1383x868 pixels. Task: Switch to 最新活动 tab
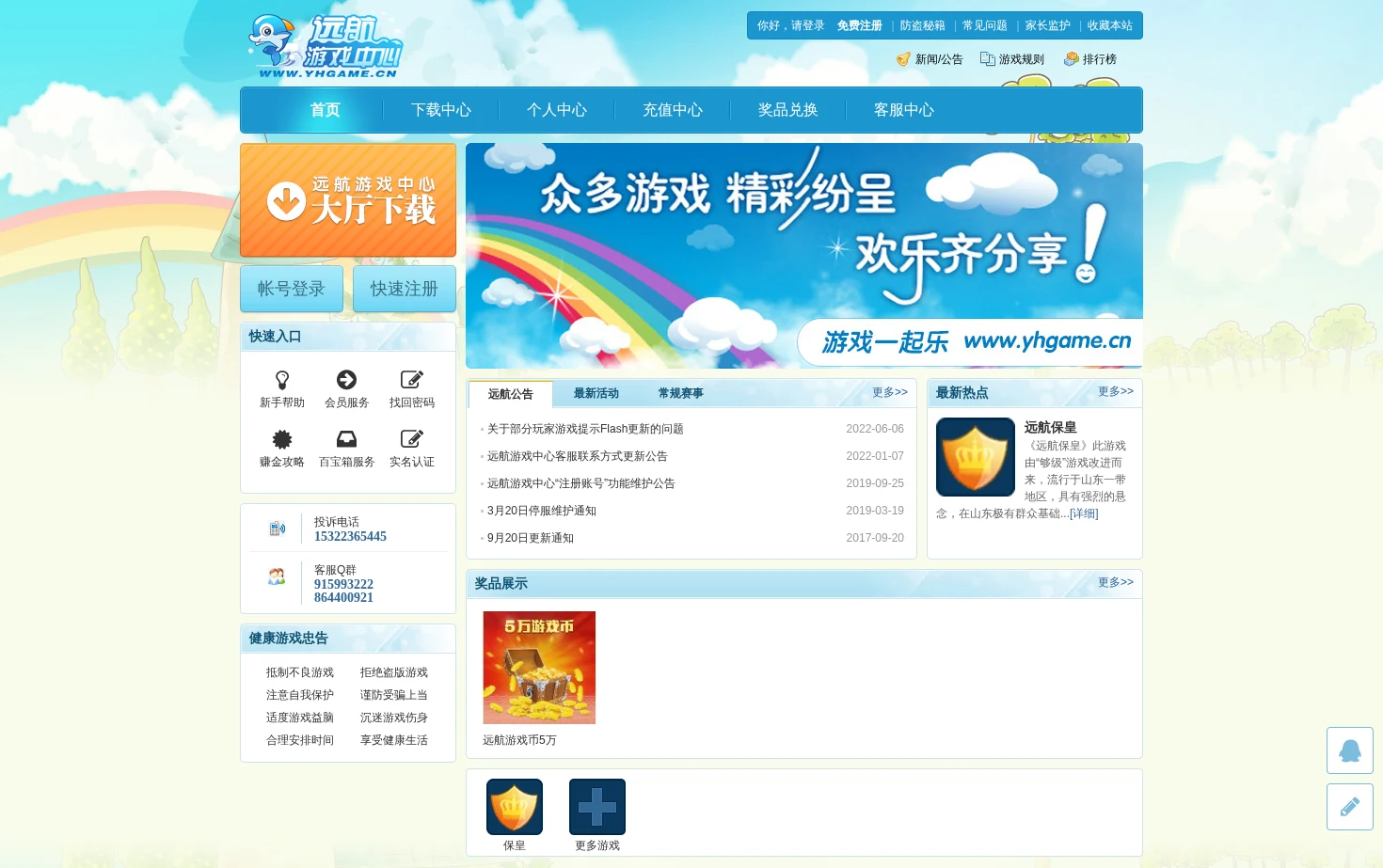(596, 393)
